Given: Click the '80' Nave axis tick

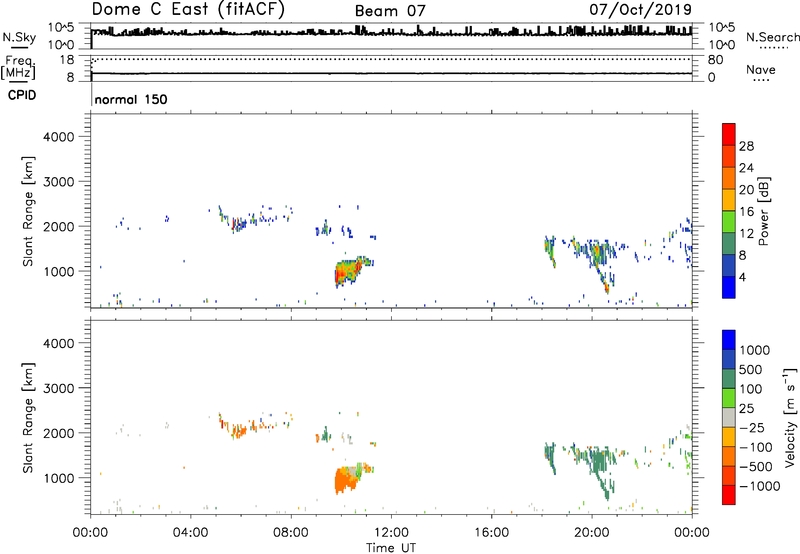Looking at the screenshot, I should [715, 60].
